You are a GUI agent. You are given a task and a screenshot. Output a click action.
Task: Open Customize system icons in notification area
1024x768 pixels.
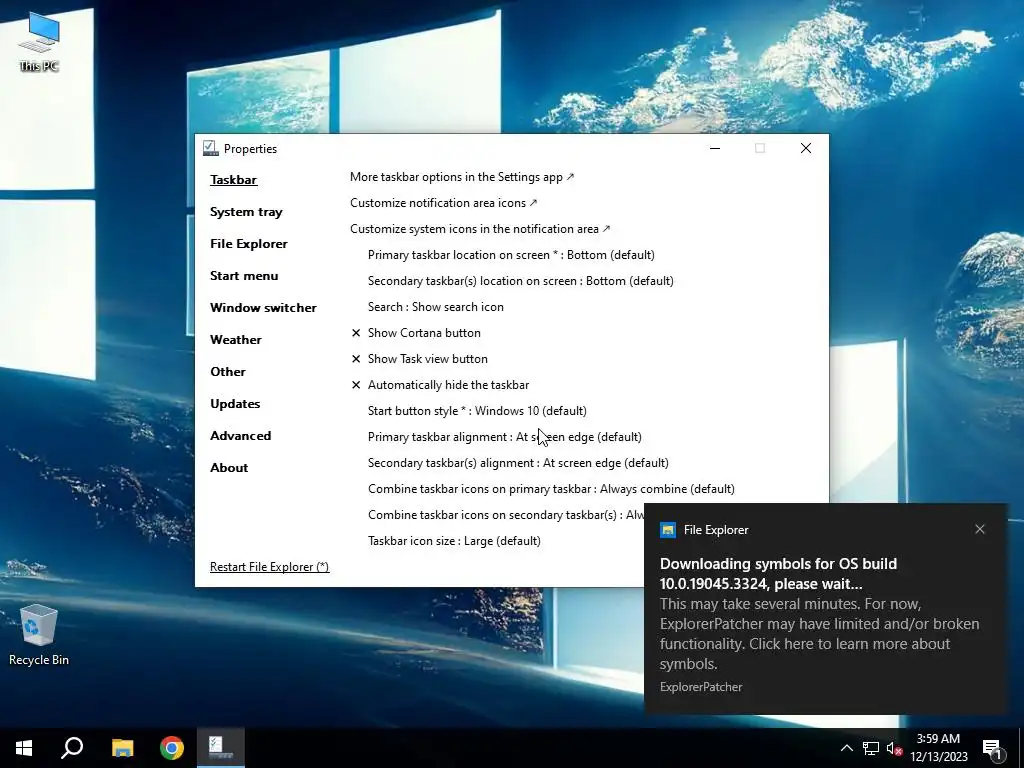[x=480, y=229]
